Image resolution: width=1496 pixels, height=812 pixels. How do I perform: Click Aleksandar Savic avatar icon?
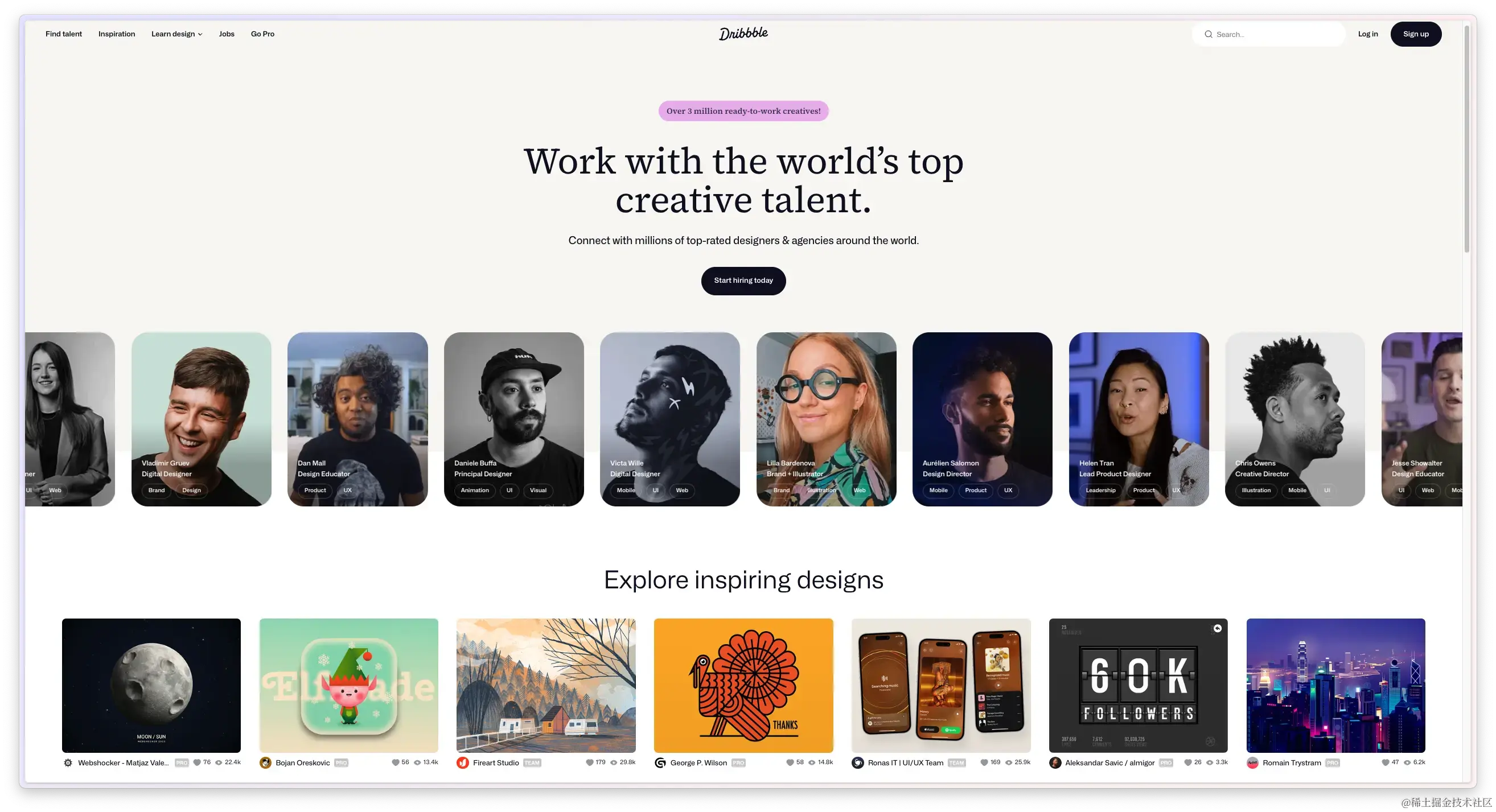(1055, 762)
